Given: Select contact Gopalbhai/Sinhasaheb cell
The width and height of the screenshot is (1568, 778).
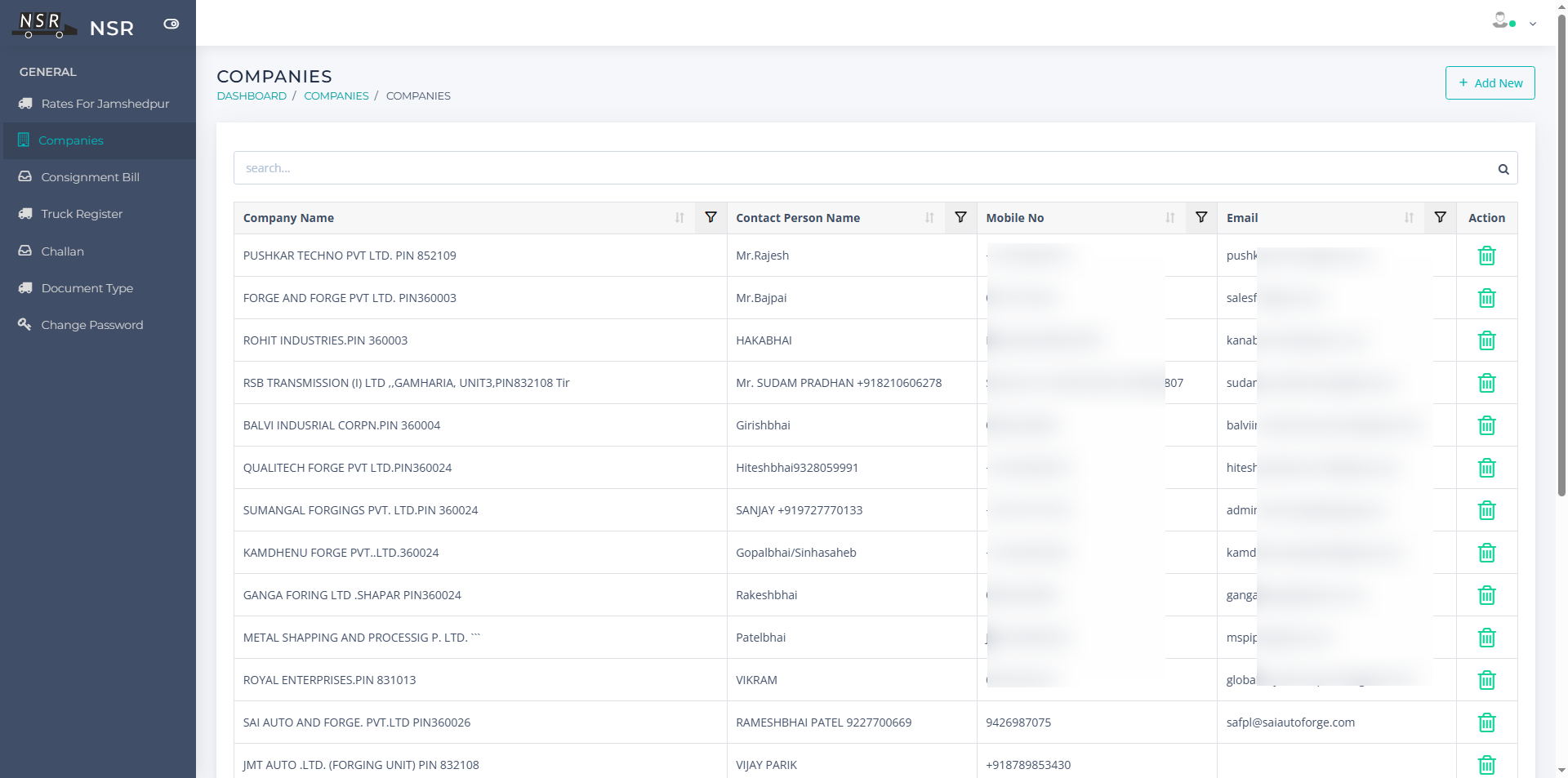Looking at the screenshot, I should click(x=852, y=553).
